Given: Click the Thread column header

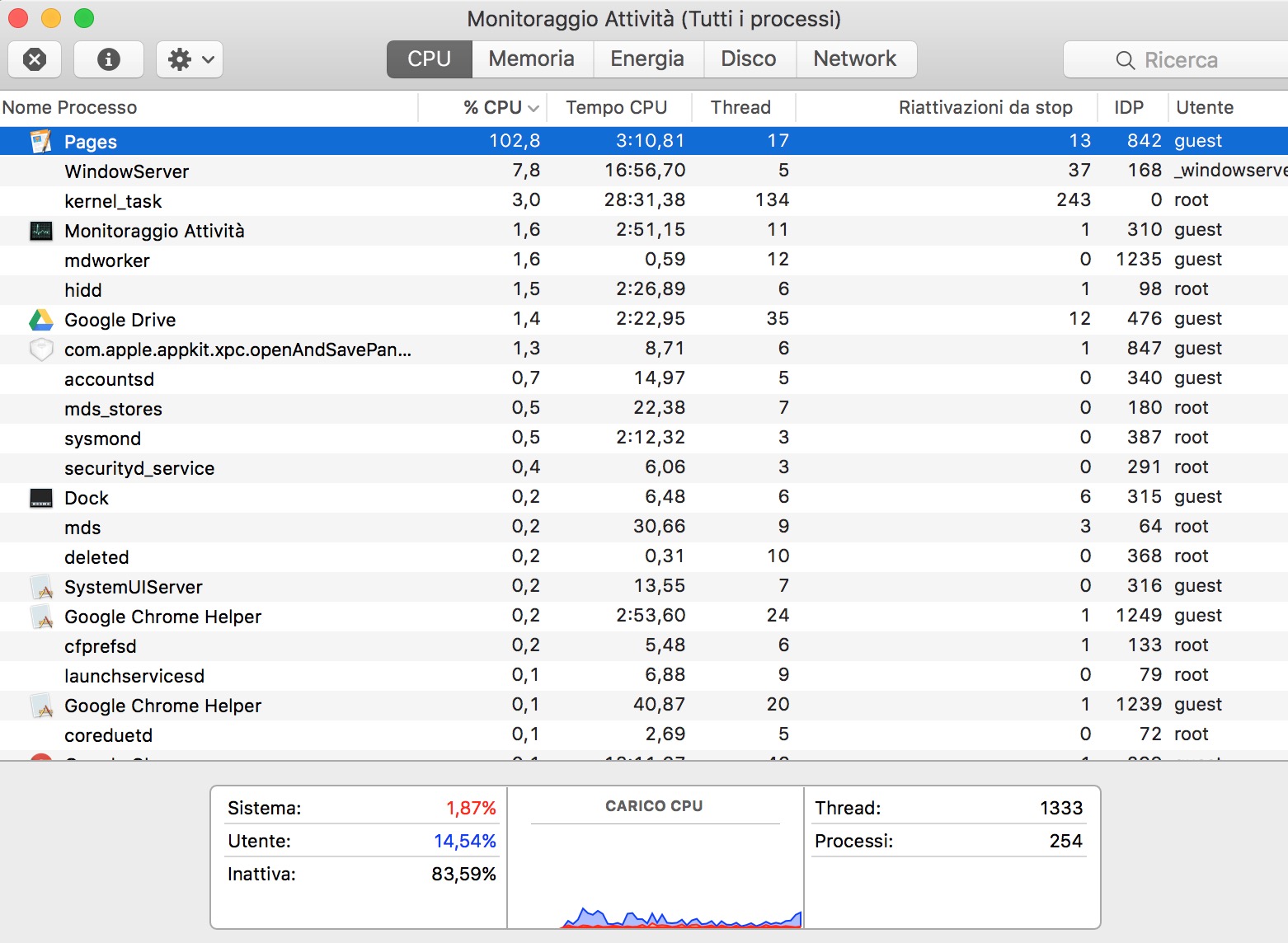Looking at the screenshot, I should coord(740,107).
